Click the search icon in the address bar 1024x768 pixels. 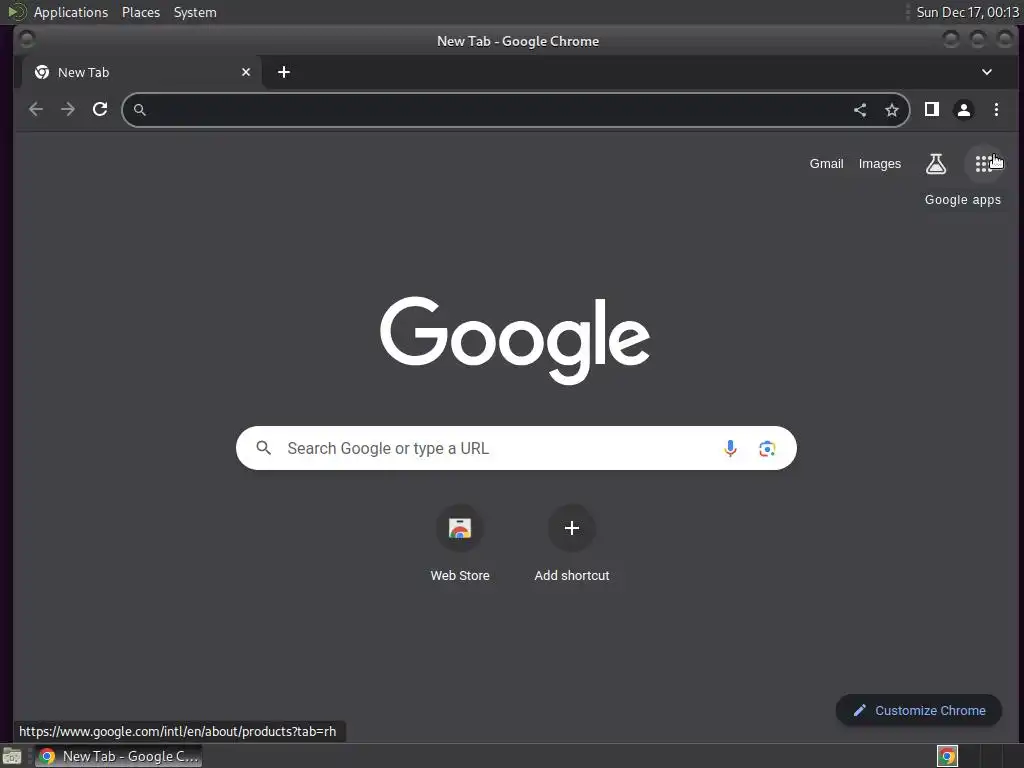tap(140, 110)
